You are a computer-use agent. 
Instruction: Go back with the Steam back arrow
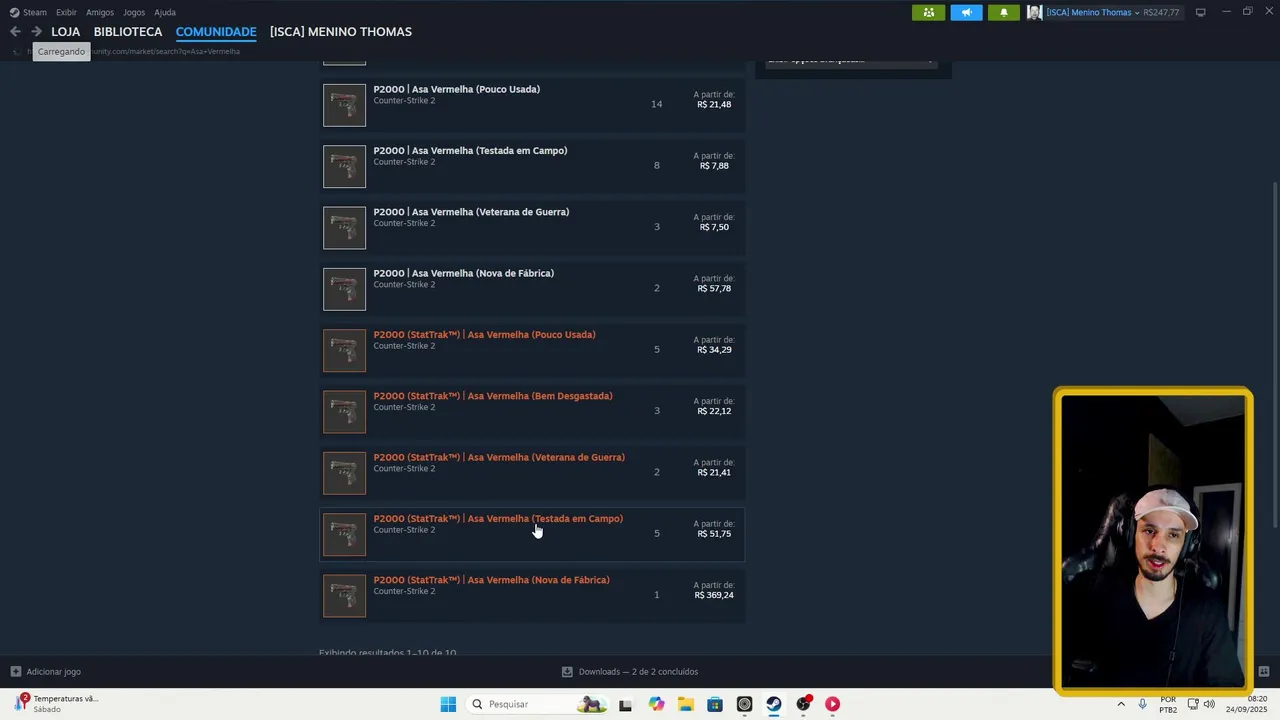coord(15,32)
